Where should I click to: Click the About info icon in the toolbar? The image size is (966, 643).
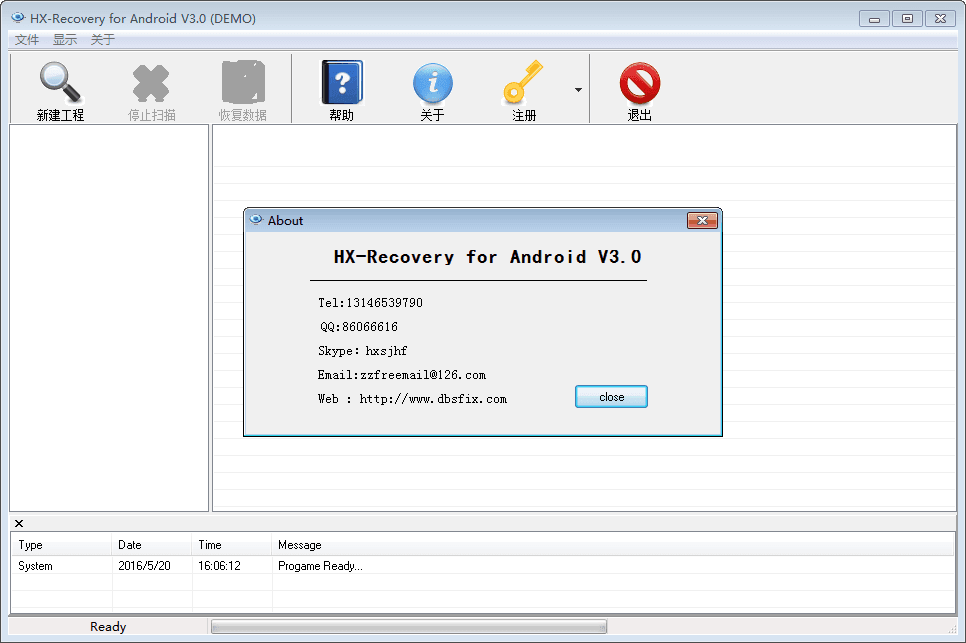click(x=432, y=84)
